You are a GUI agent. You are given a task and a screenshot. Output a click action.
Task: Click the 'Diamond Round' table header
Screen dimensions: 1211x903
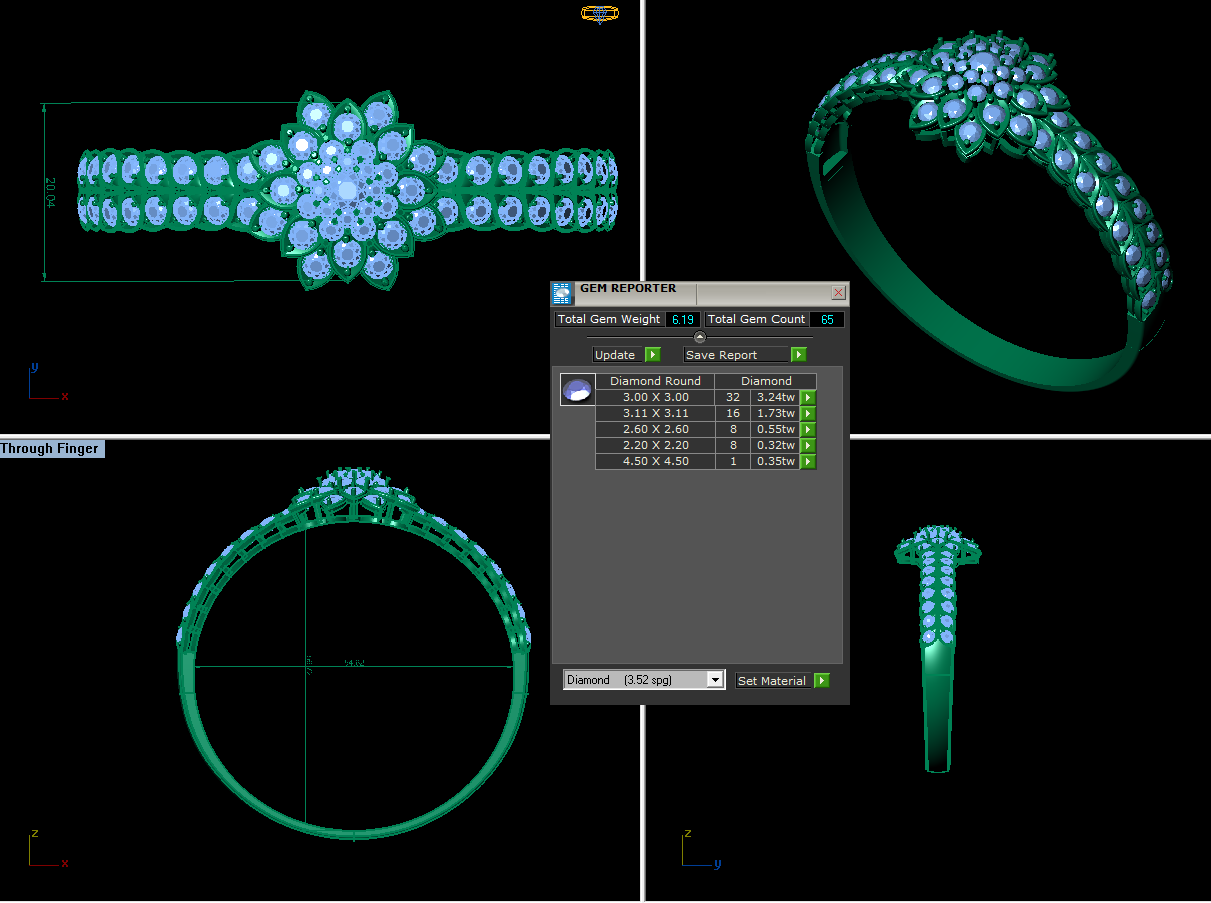[x=656, y=381]
